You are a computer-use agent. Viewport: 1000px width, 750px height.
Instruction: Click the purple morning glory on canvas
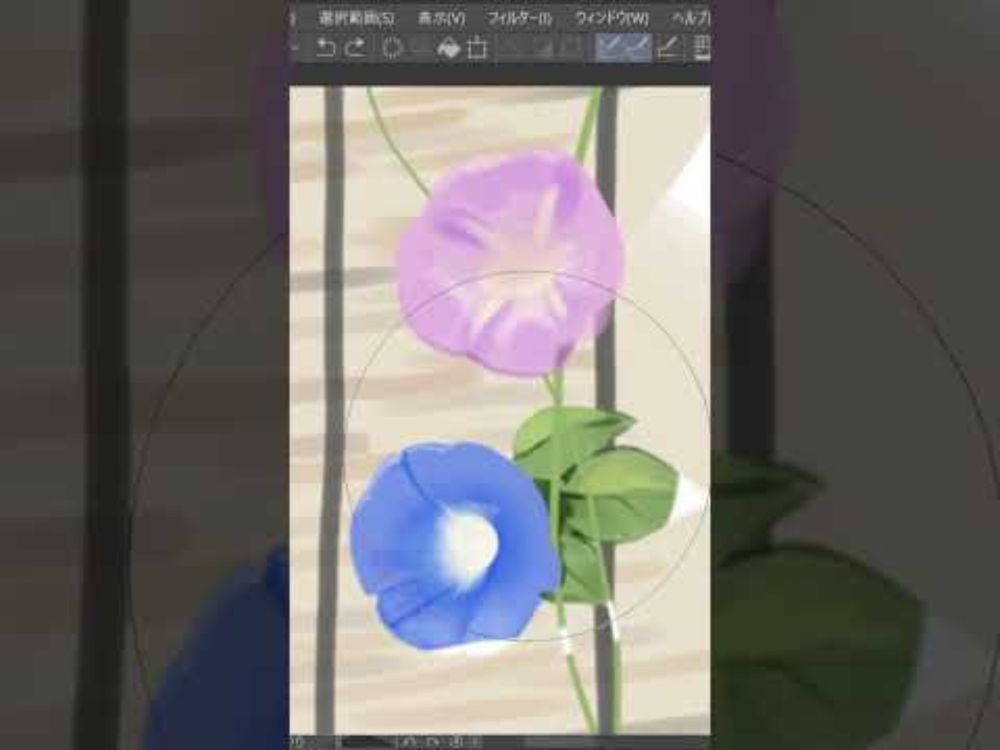(x=510, y=263)
